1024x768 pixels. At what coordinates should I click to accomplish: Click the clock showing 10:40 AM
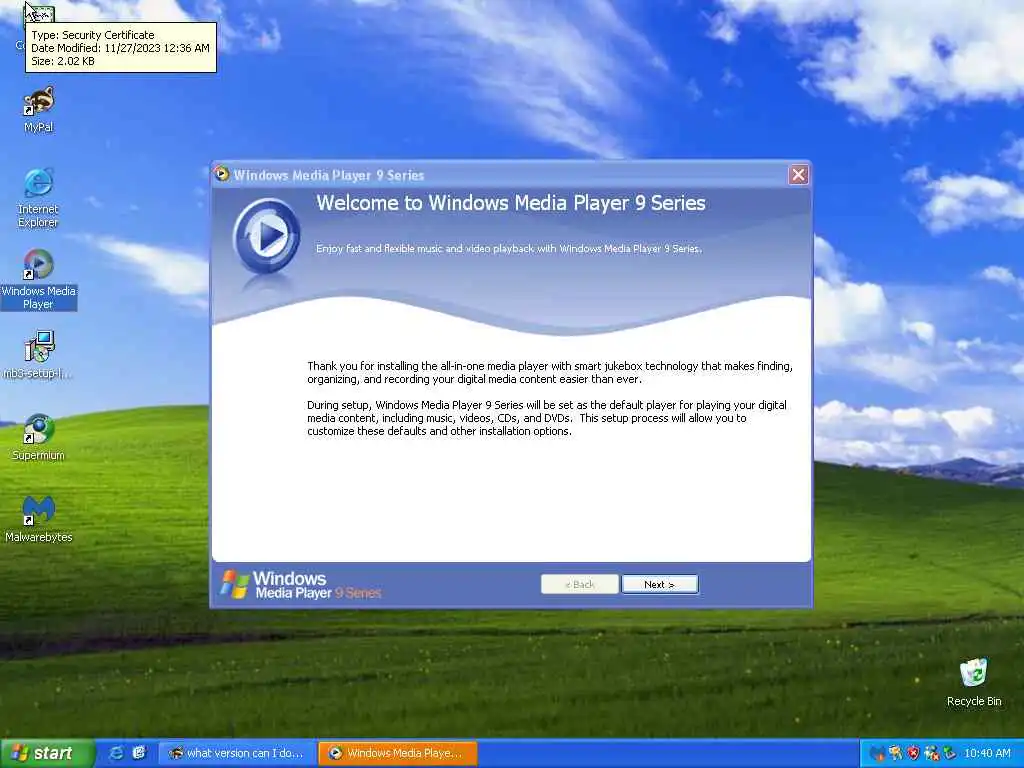coord(987,753)
